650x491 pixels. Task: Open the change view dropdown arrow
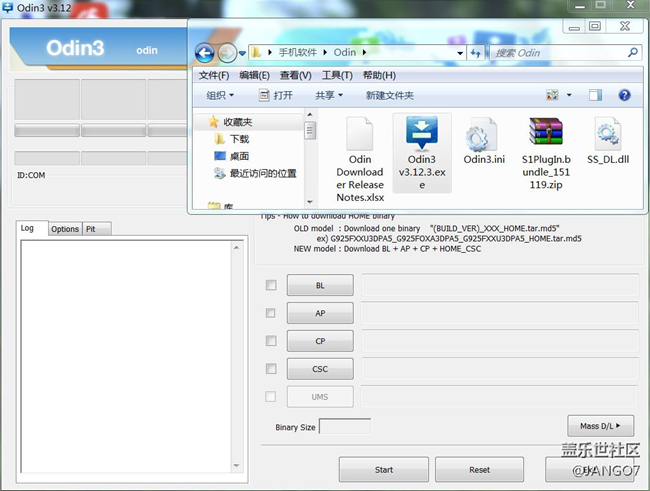(568, 95)
